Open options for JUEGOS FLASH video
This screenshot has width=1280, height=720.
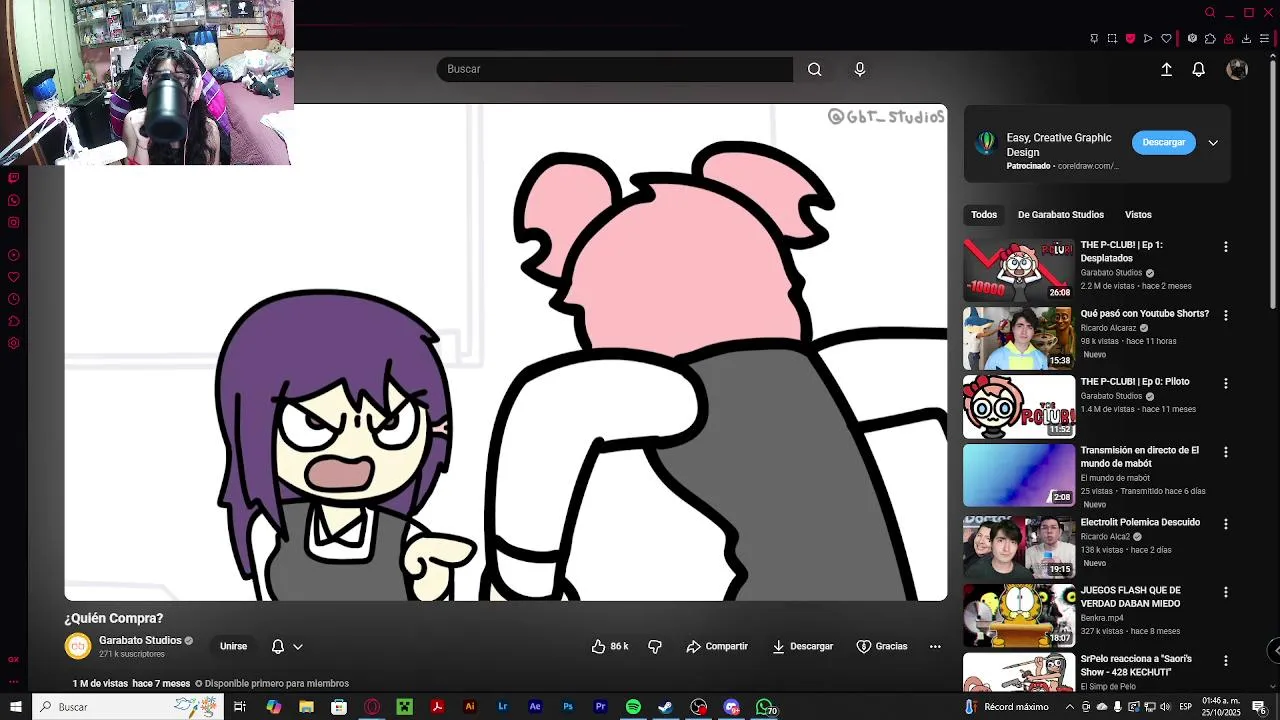[x=1226, y=592]
